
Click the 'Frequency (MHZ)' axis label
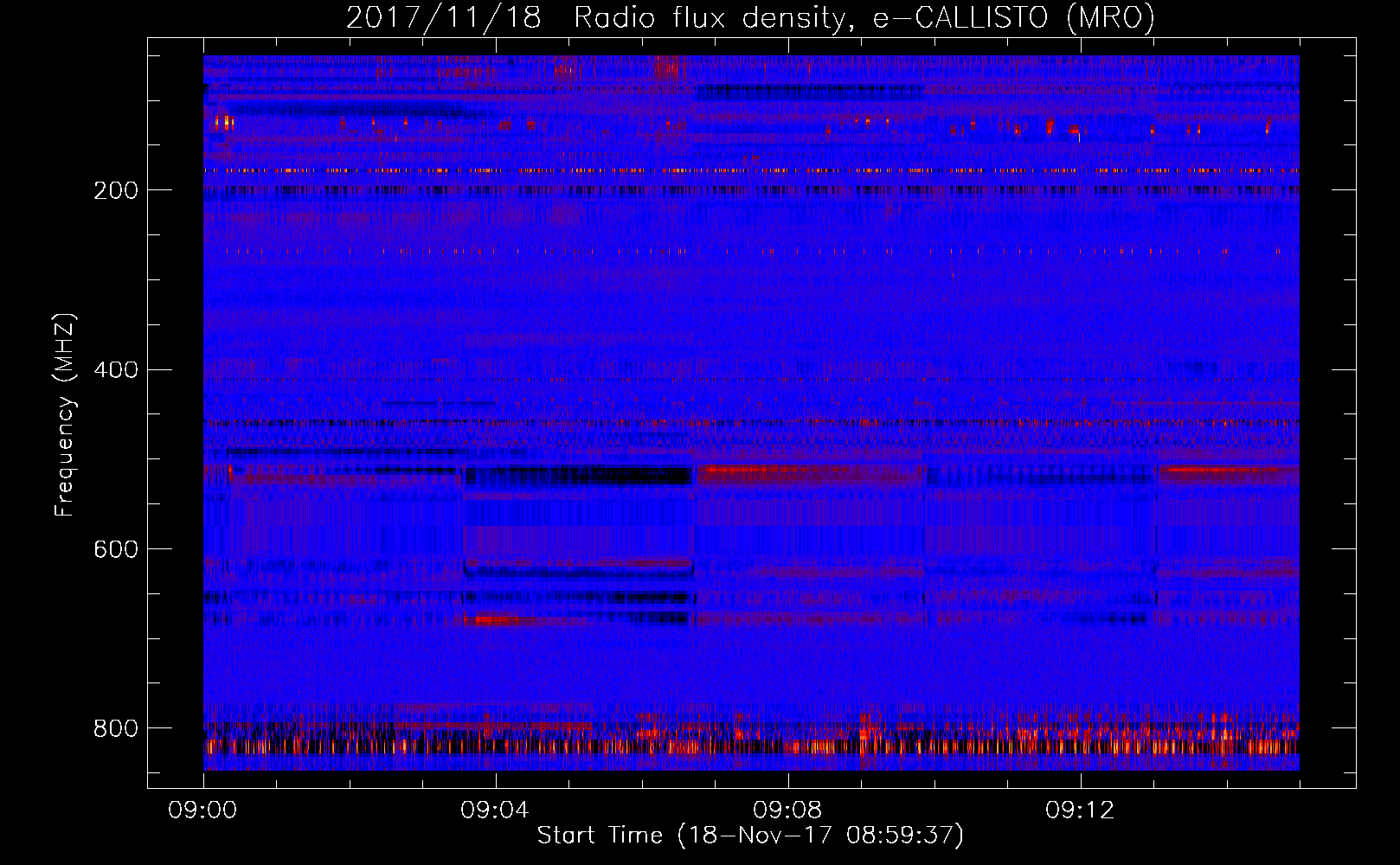click(x=65, y=415)
